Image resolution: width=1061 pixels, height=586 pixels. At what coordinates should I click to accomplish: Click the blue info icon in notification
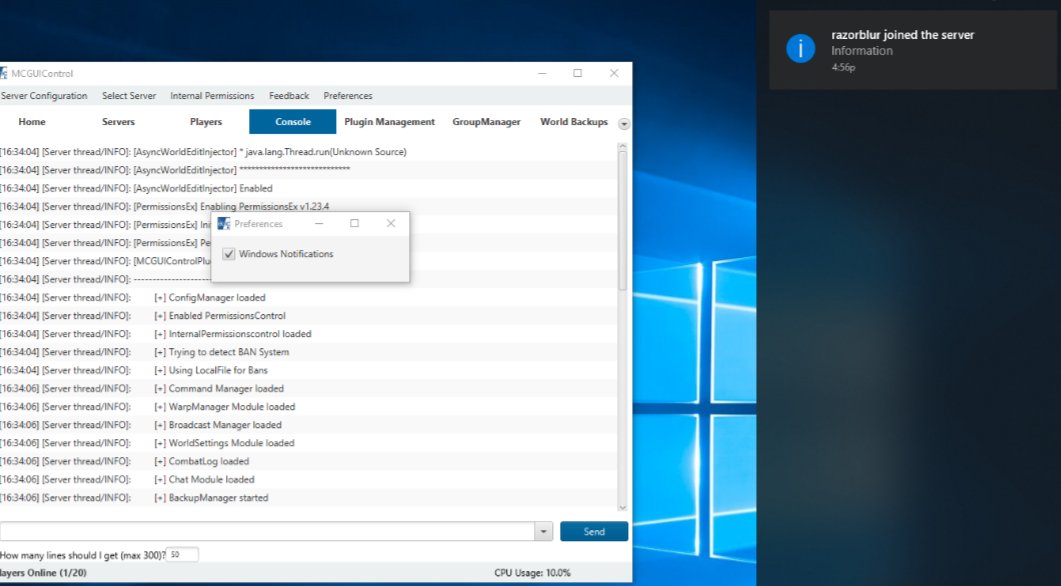point(800,48)
